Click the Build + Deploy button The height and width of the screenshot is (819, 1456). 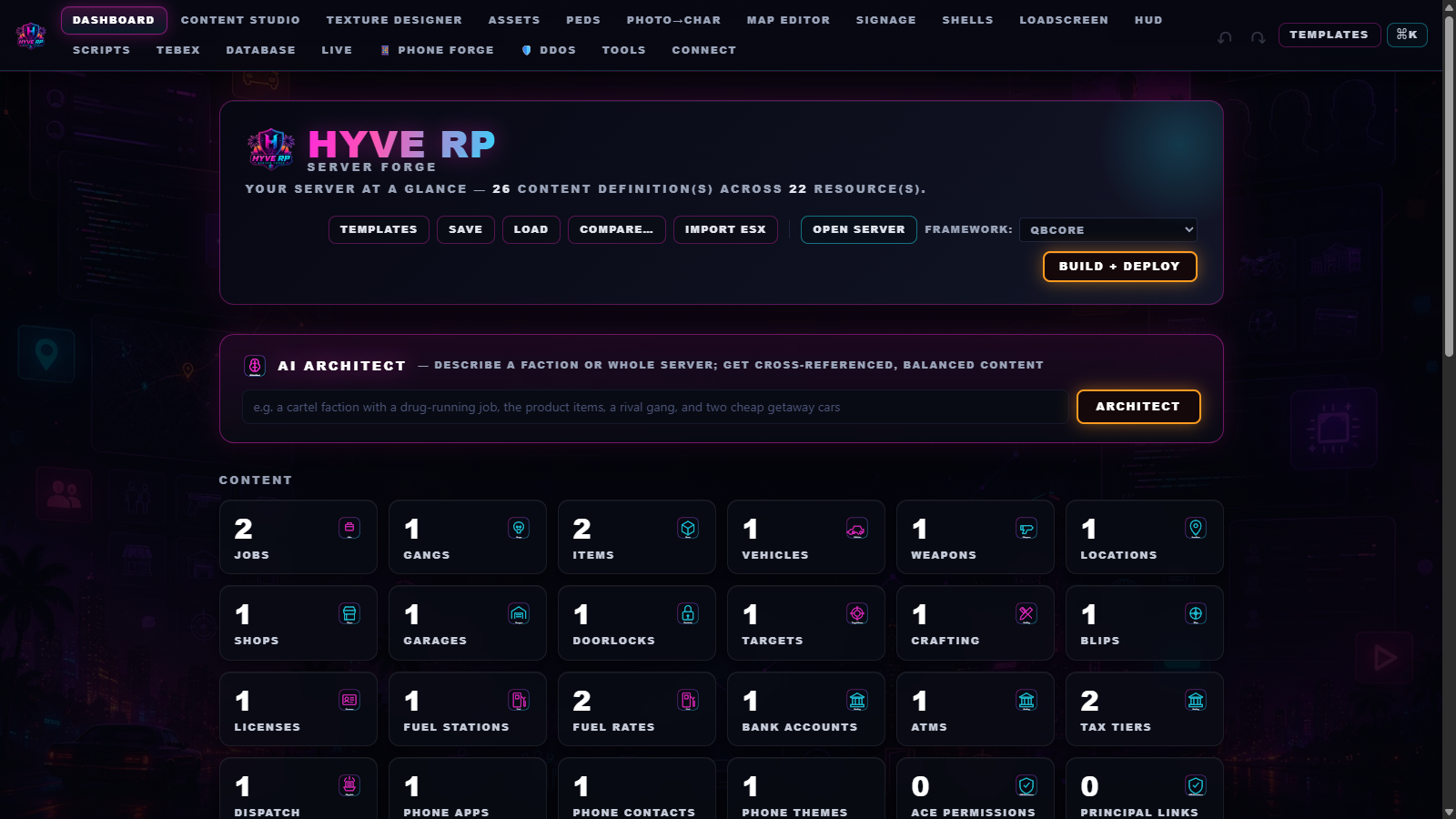click(x=1119, y=267)
